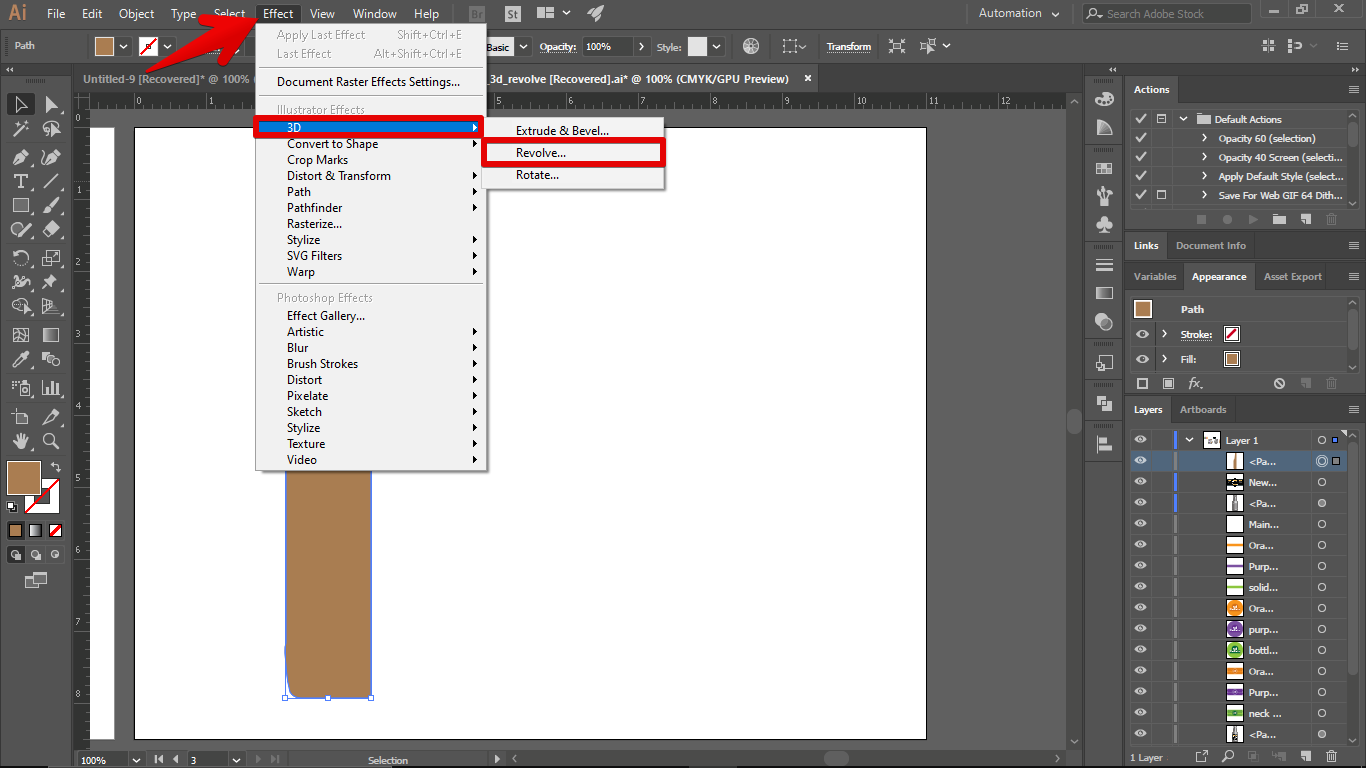Screen dimensions: 1366x768
Task: Toggle Stroke visibility in Appearance panel
Action: (1142, 334)
